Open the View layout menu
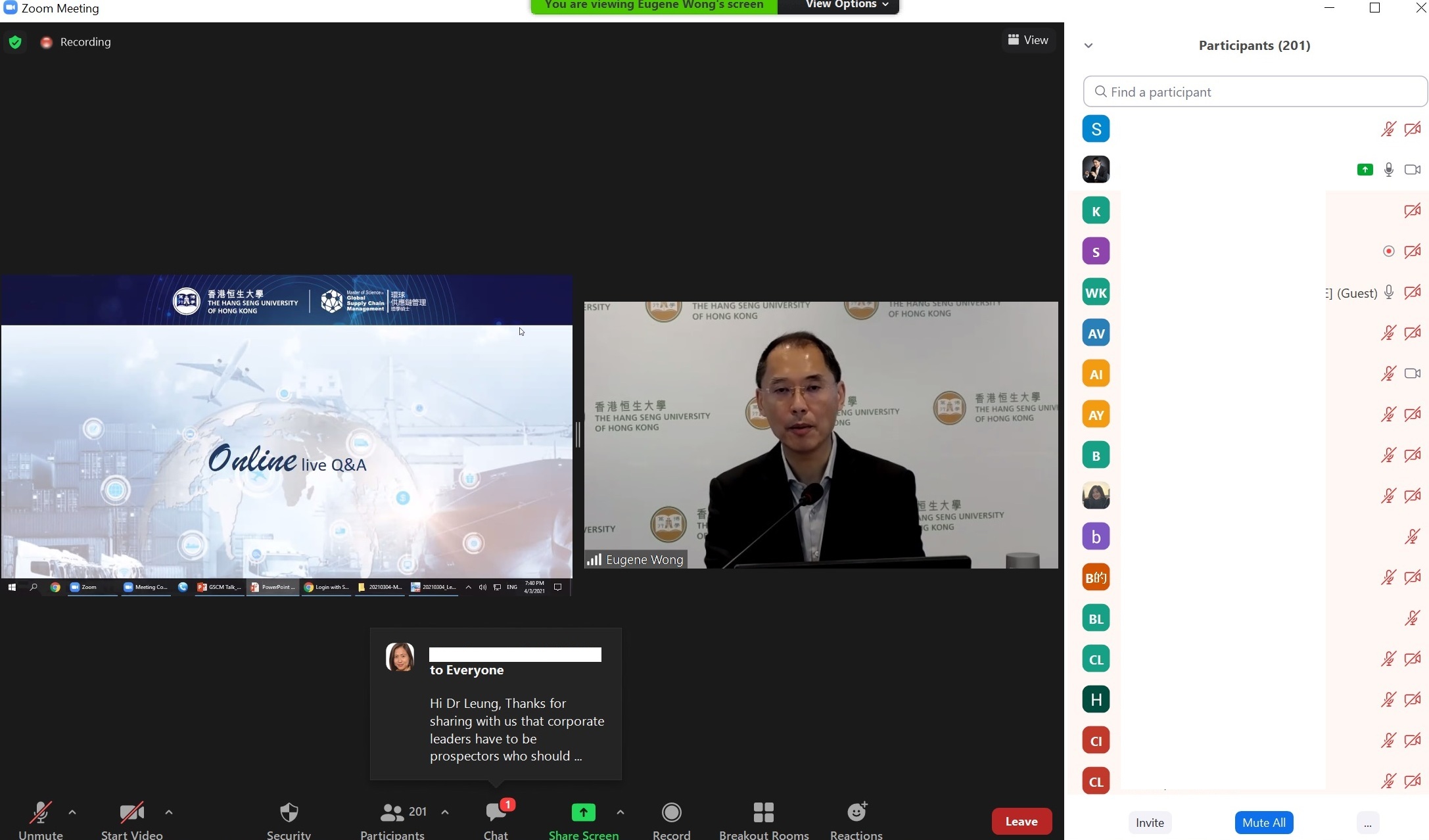This screenshot has height=840, width=1429. [1028, 40]
